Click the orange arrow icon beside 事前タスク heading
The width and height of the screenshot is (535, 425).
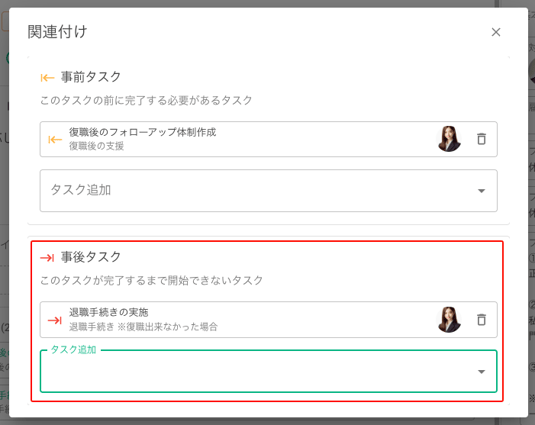coord(47,78)
